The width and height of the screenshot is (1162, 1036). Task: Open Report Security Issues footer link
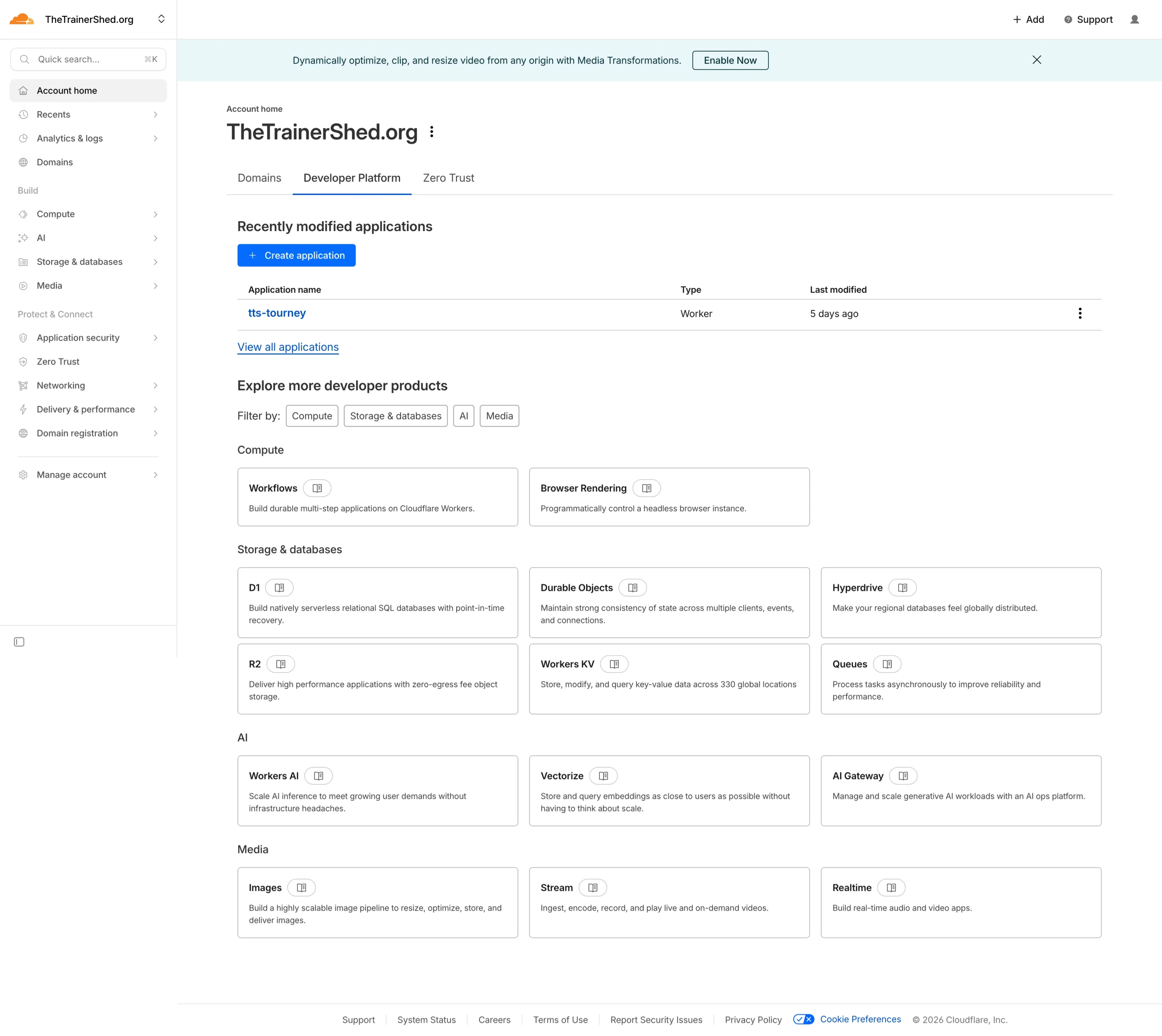(656, 1019)
